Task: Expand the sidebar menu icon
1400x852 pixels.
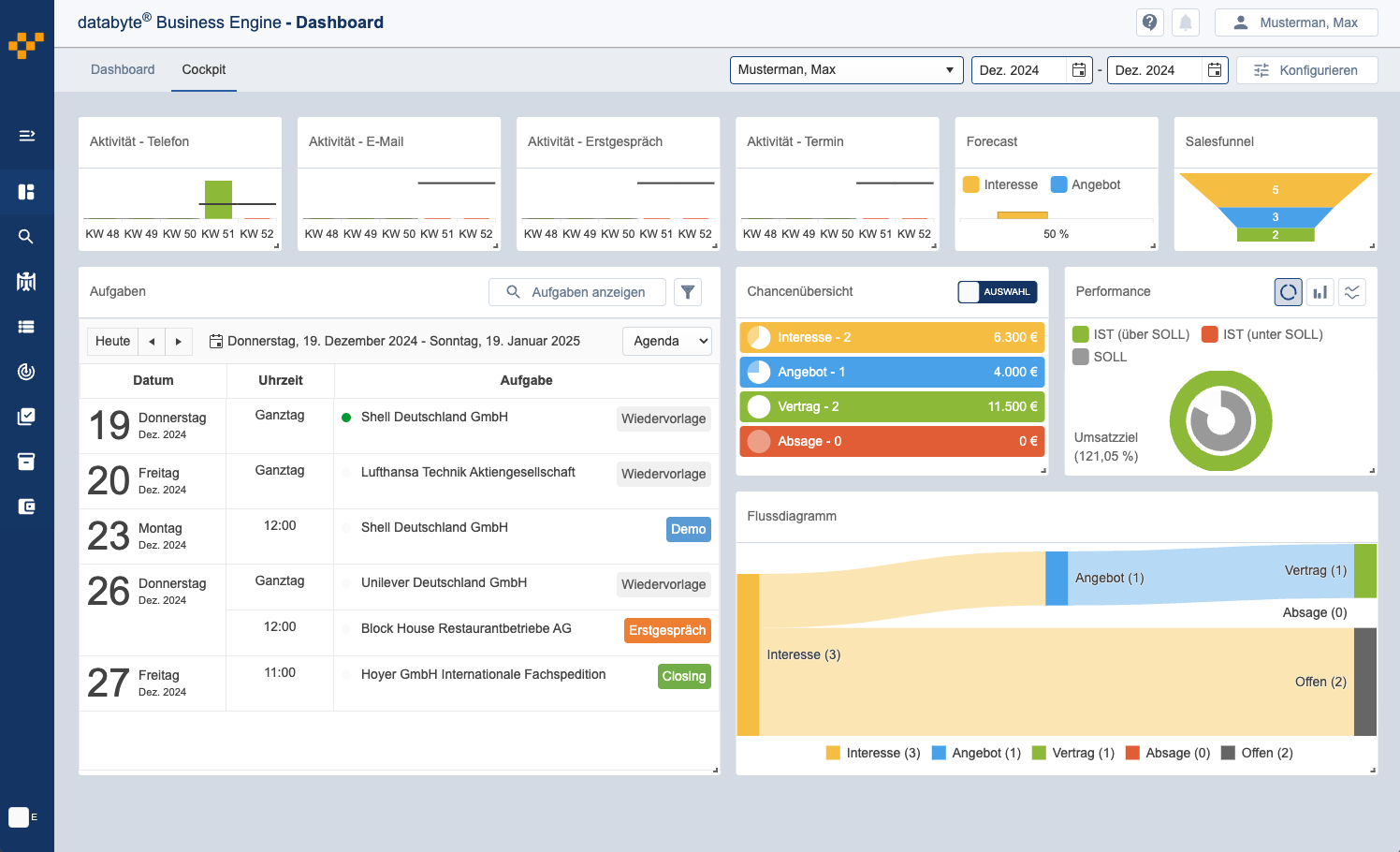Action: pyautogui.click(x=26, y=136)
